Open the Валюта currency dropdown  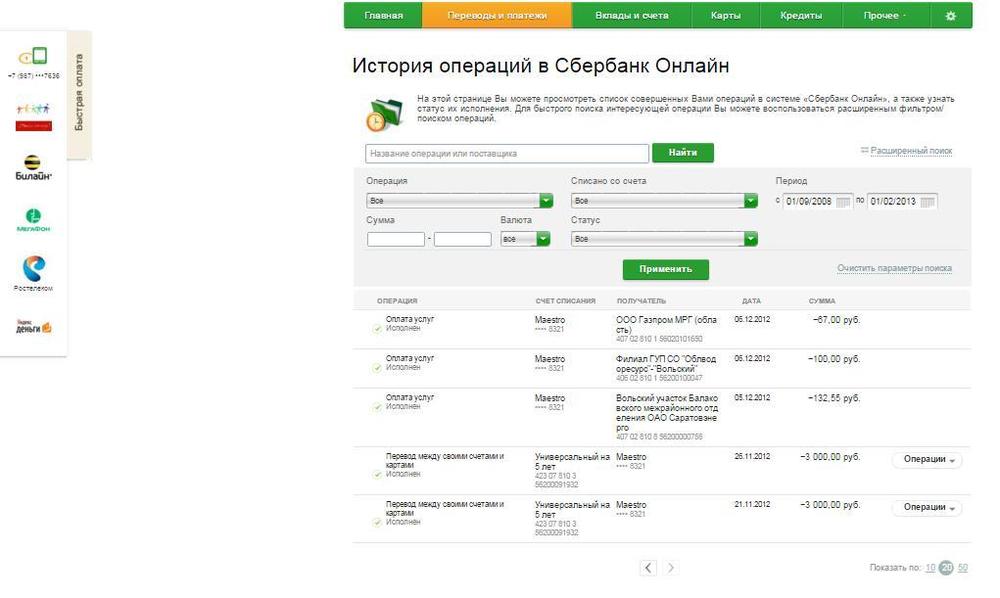[x=543, y=239]
